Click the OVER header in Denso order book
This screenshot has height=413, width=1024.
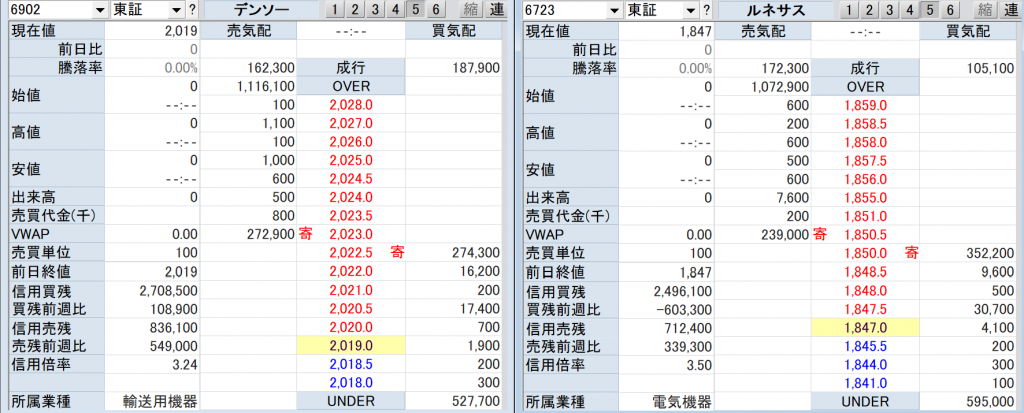(x=351, y=86)
